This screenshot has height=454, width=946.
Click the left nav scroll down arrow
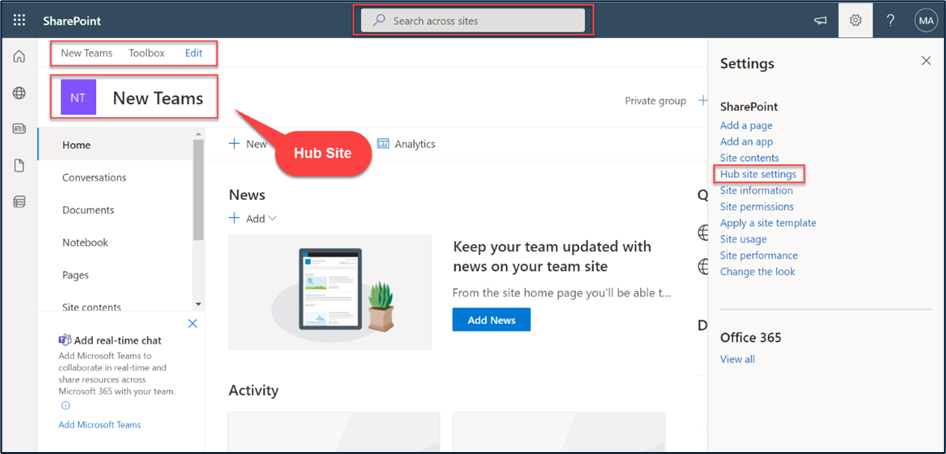pyautogui.click(x=198, y=304)
